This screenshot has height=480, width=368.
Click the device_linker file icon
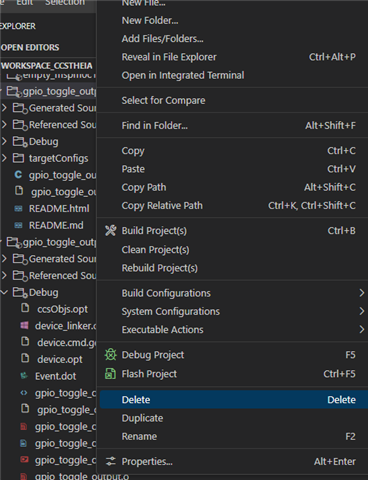tap(24, 326)
